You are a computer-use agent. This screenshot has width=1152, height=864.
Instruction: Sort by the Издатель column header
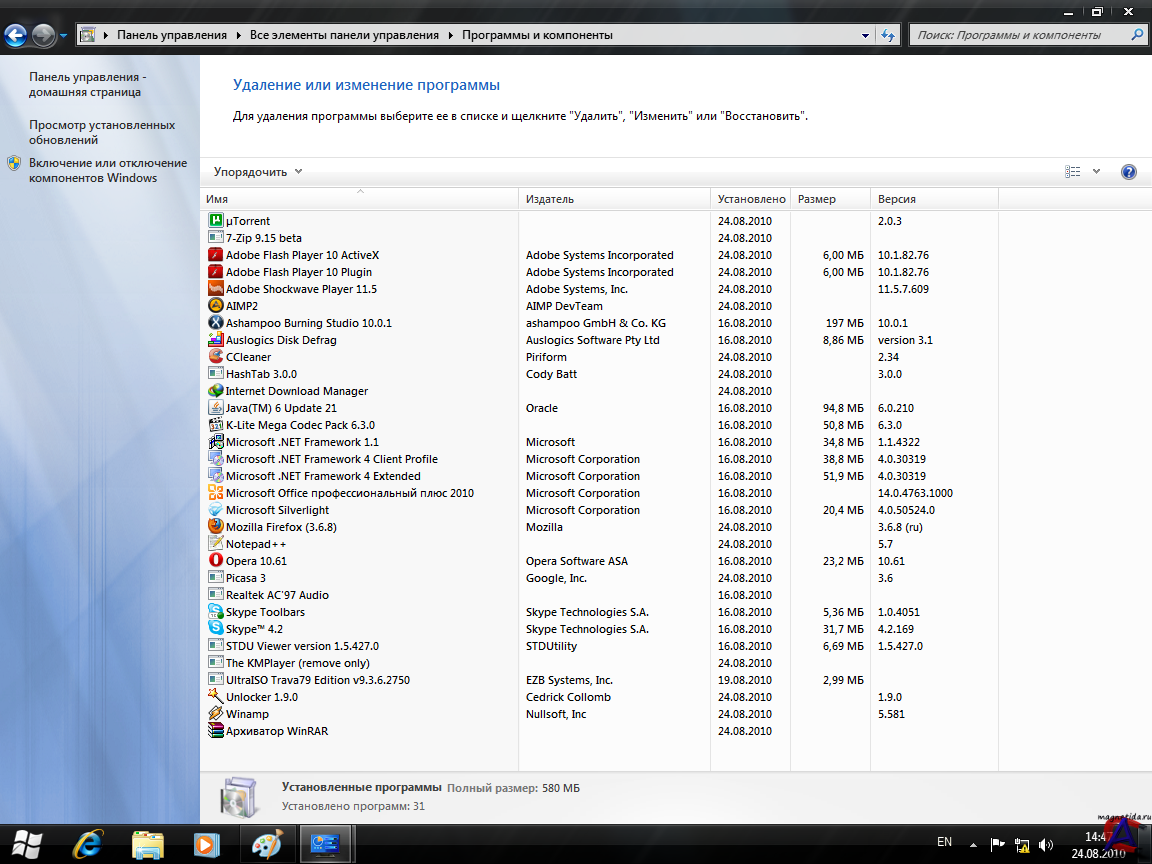pos(614,199)
